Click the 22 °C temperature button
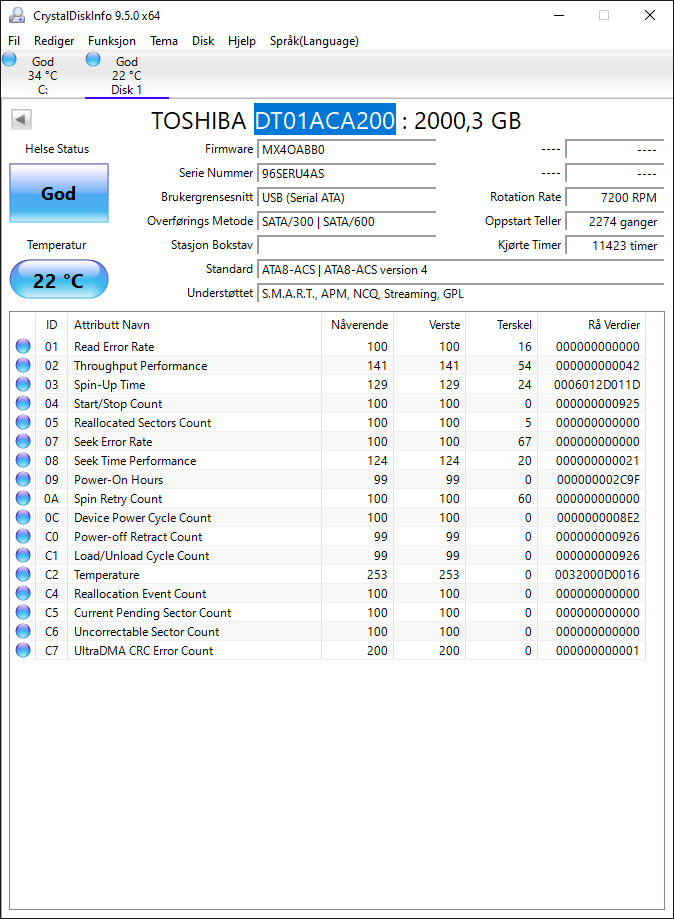 [59, 280]
